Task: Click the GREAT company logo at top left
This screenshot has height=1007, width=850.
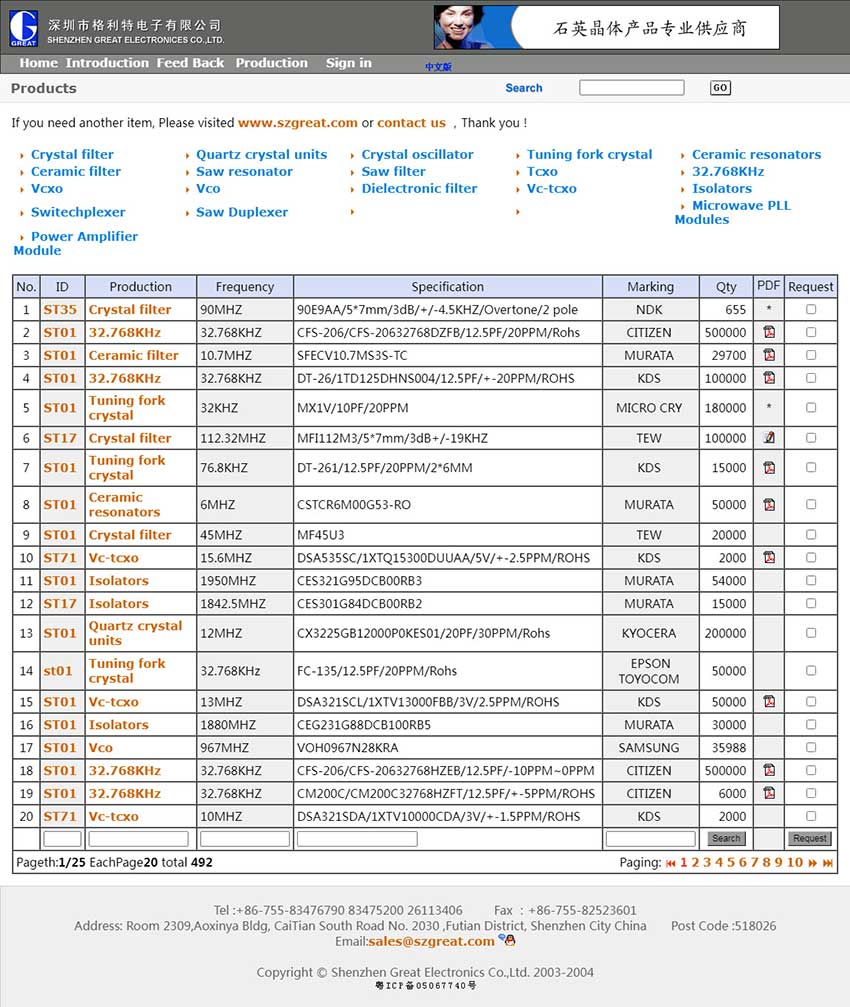Action: coord(24,26)
